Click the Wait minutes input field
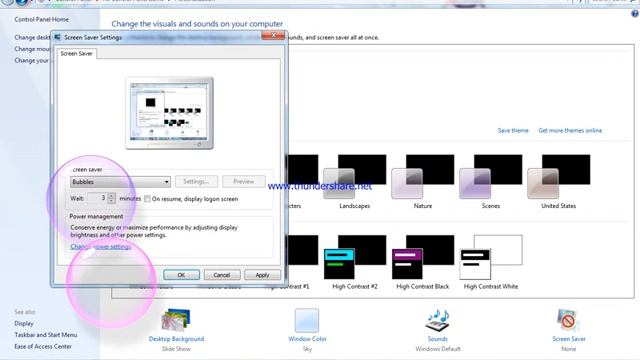This screenshot has height=360, width=640. 97,198
